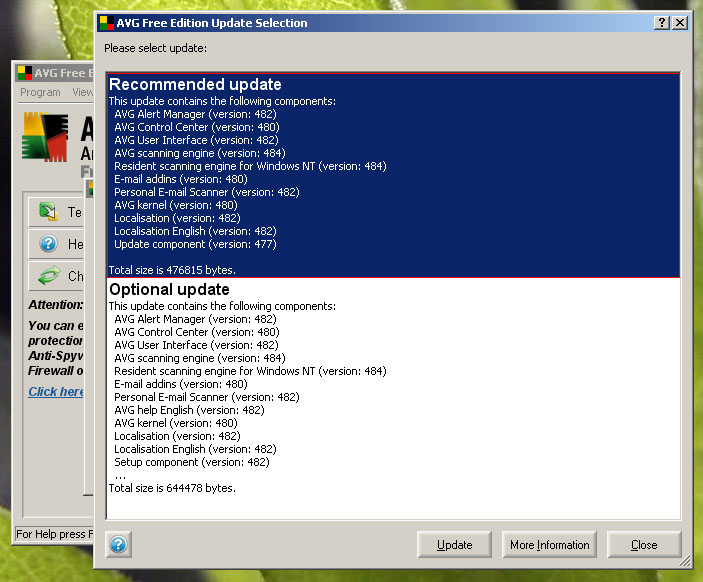Screen dimensions: 703x582
Task: Click optional 'Localisation English (version: 482)' line
Action: (x=195, y=449)
